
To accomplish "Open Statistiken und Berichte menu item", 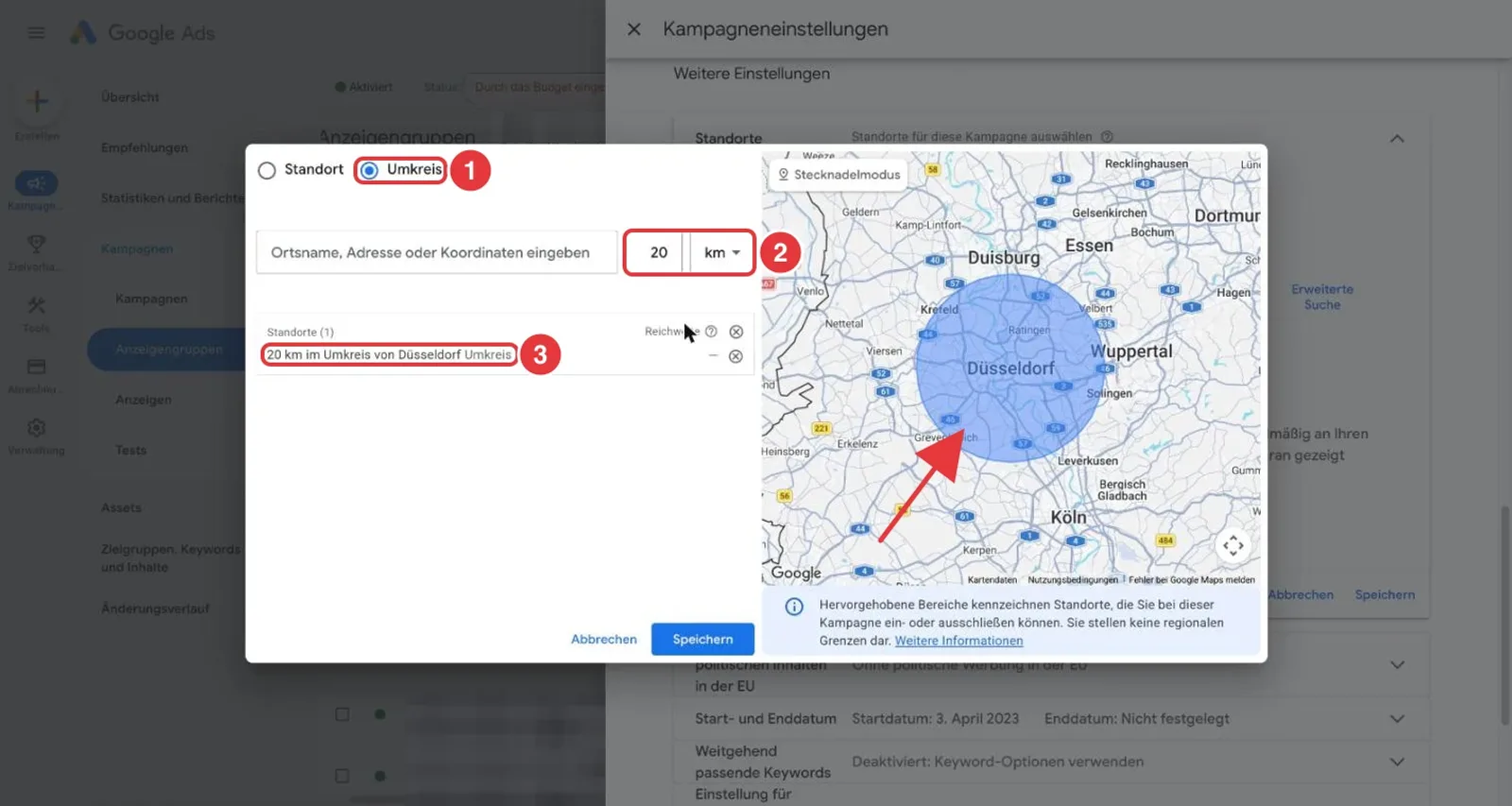I will pyautogui.click(x=172, y=198).
